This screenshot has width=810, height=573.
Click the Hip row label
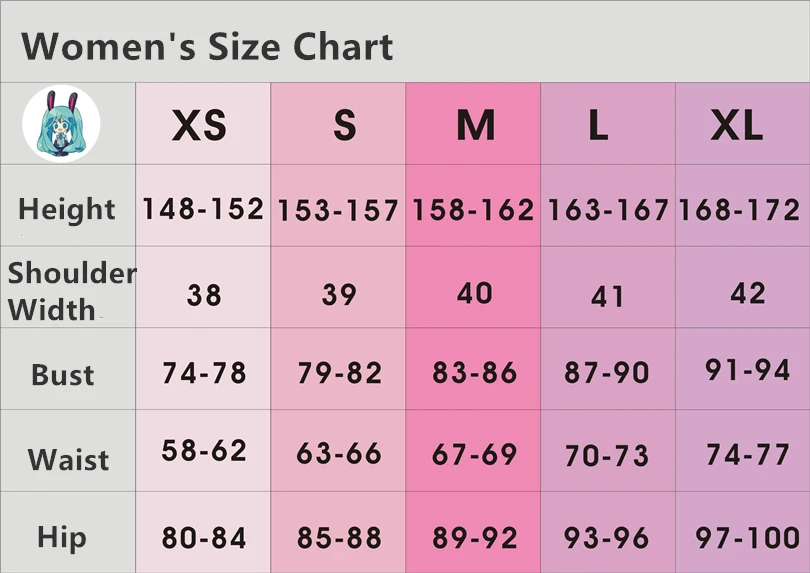(x=61, y=538)
